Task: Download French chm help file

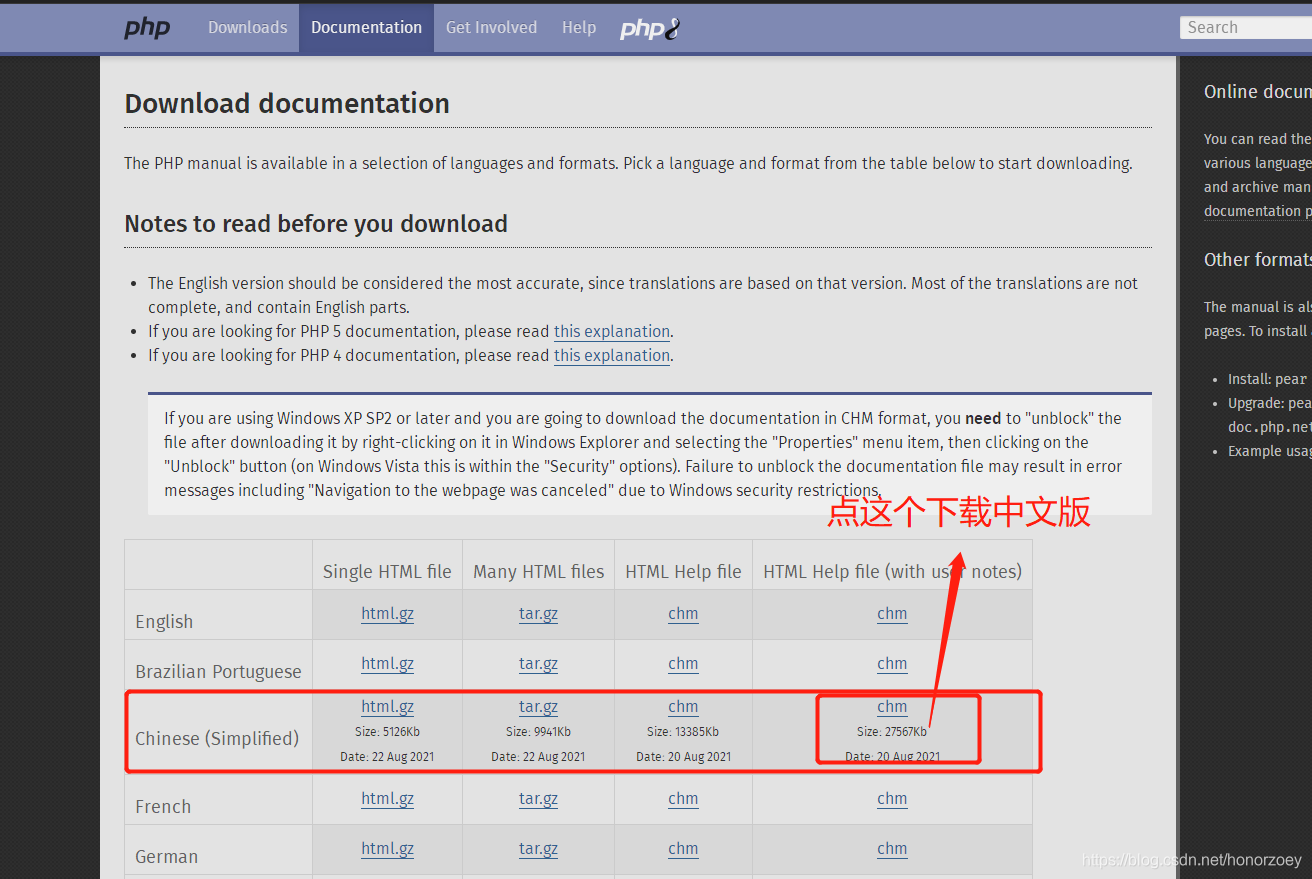Action: (683, 799)
